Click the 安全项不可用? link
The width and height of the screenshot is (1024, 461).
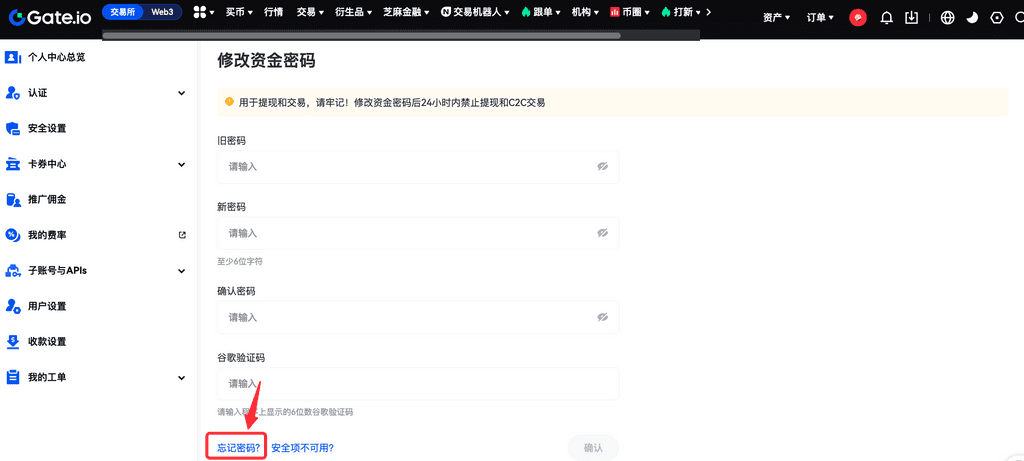click(x=302, y=448)
